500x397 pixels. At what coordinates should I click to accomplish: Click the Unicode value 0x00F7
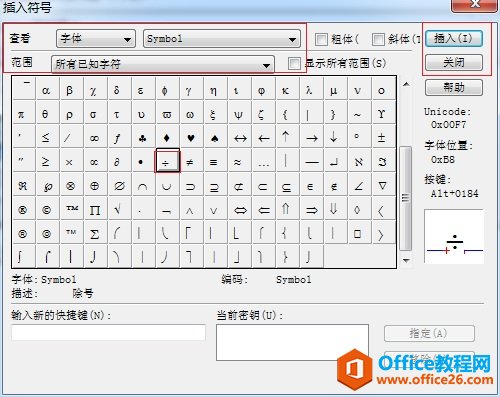click(448, 125)
